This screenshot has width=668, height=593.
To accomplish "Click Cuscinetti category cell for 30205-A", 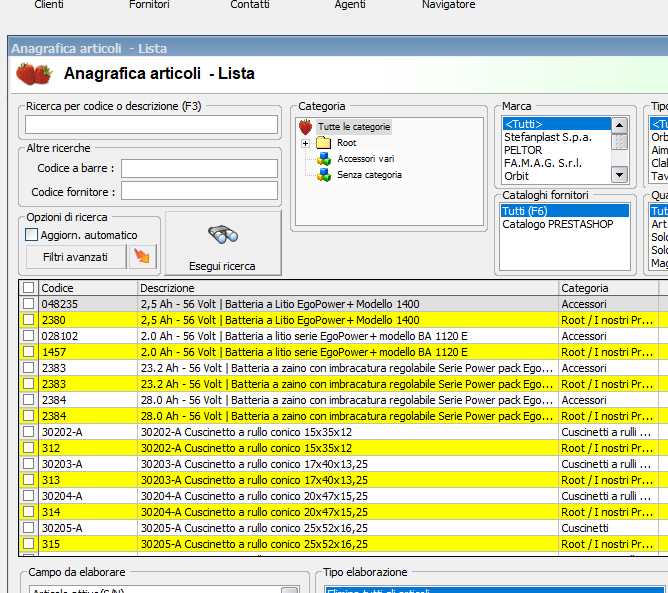I will pos(608,528).
